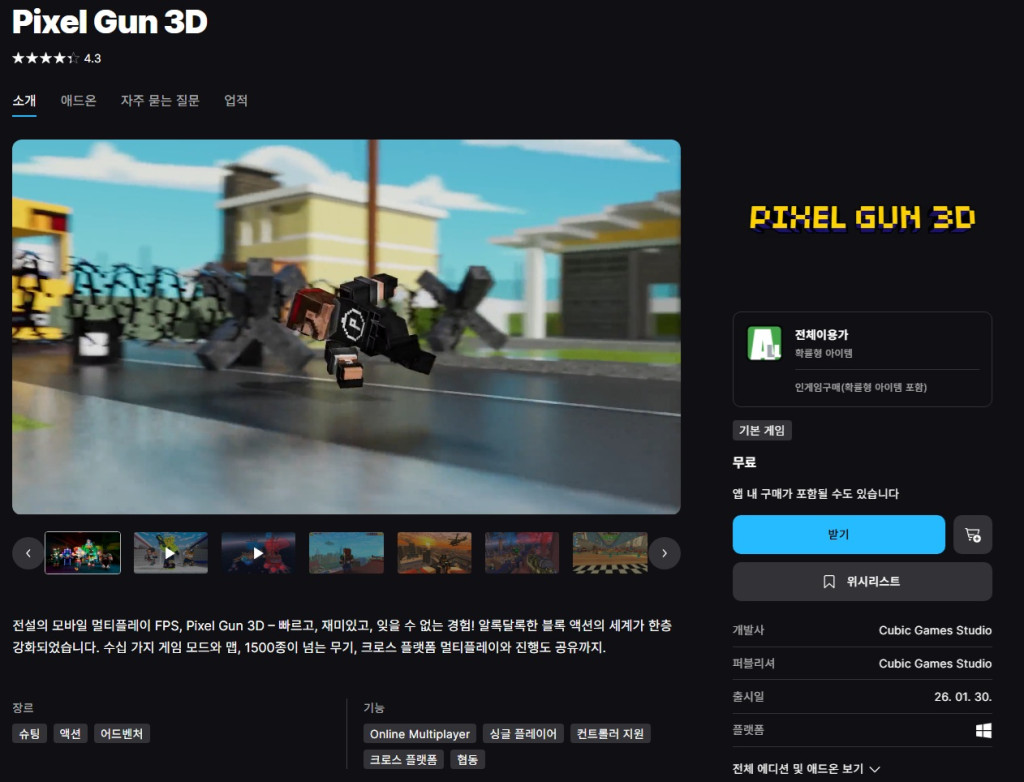Screen dimensions: 1024x782
Task: Select the first thumbnail in the carousel
Action: [x=83, y=552]
